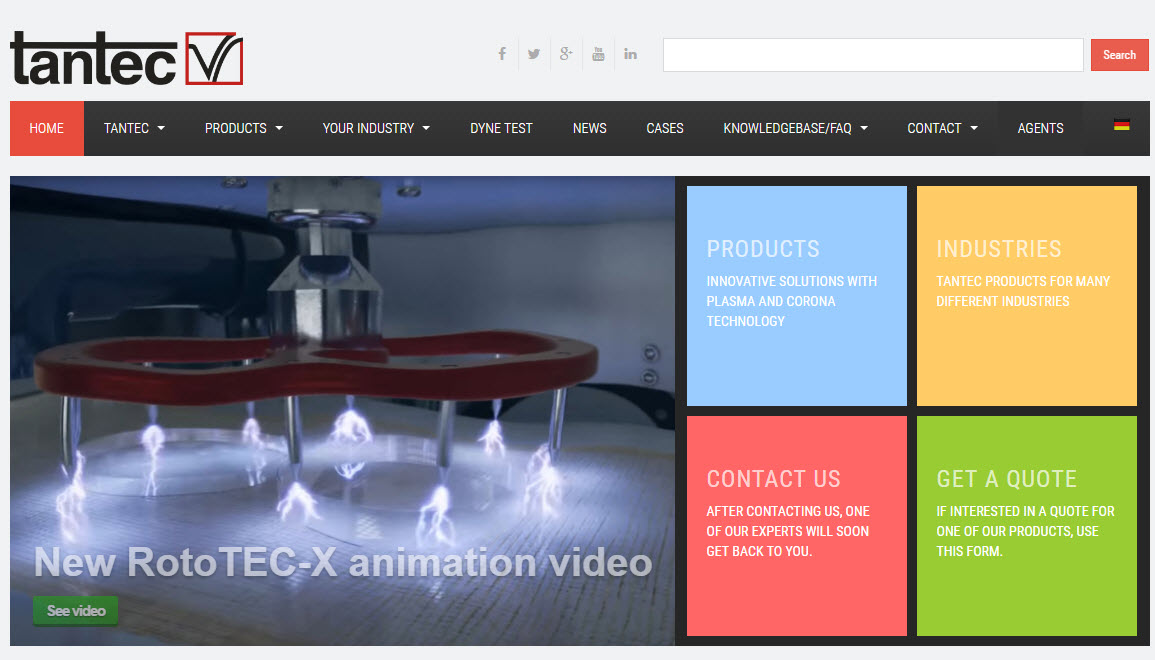Click the Tantec logo

pos(126,58)
